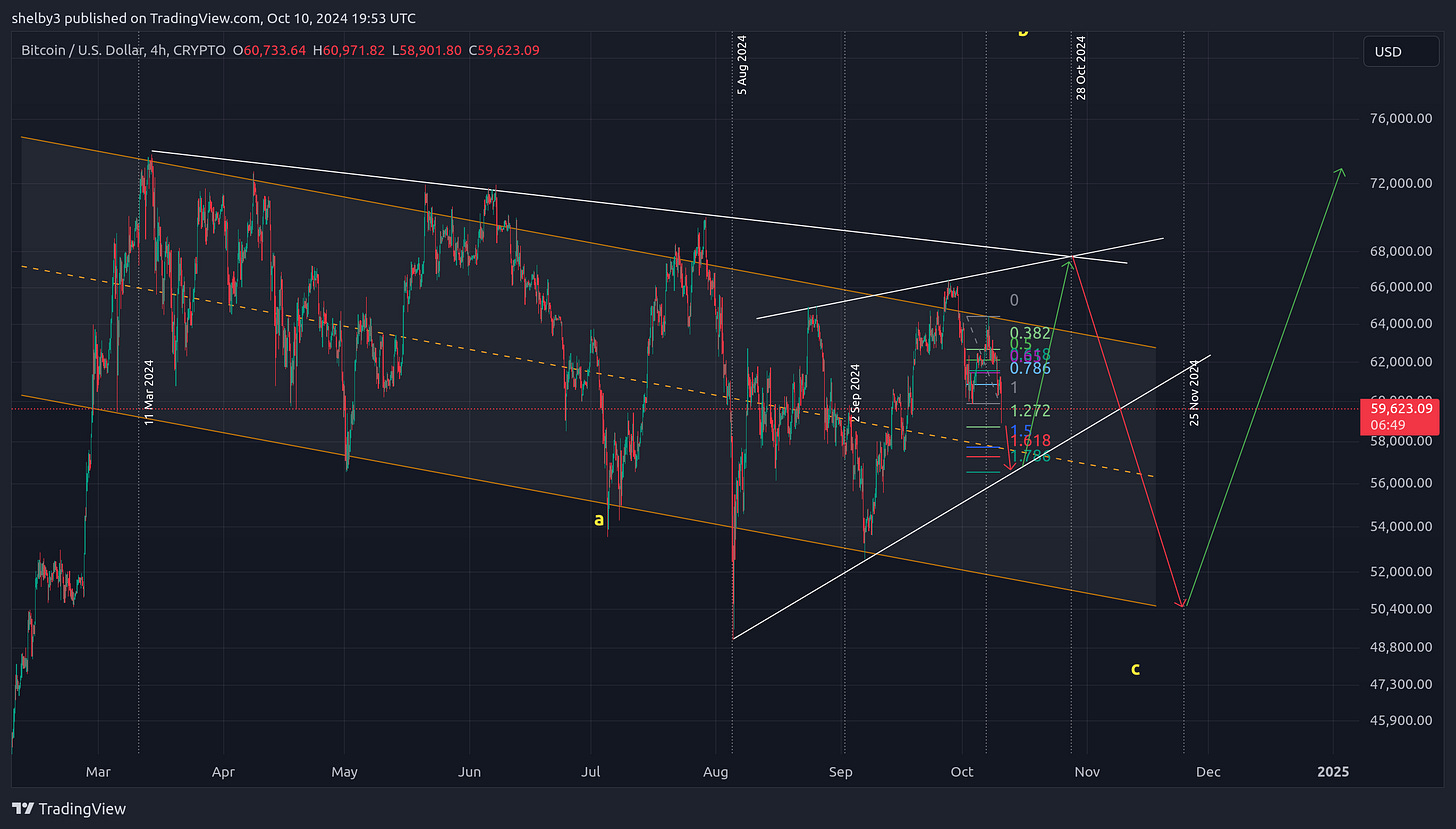Click the 52,000.00 price axis label

tap(1400, 572)
